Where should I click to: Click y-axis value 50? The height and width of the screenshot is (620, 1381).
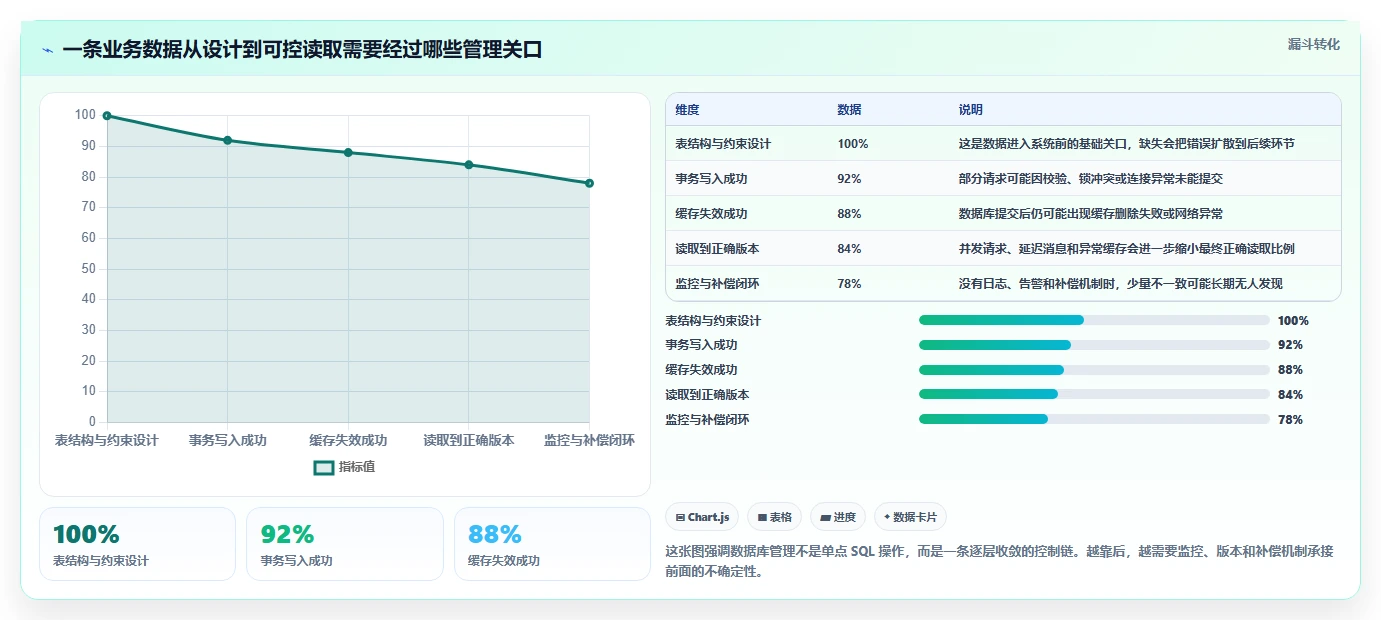coord(89,268)
